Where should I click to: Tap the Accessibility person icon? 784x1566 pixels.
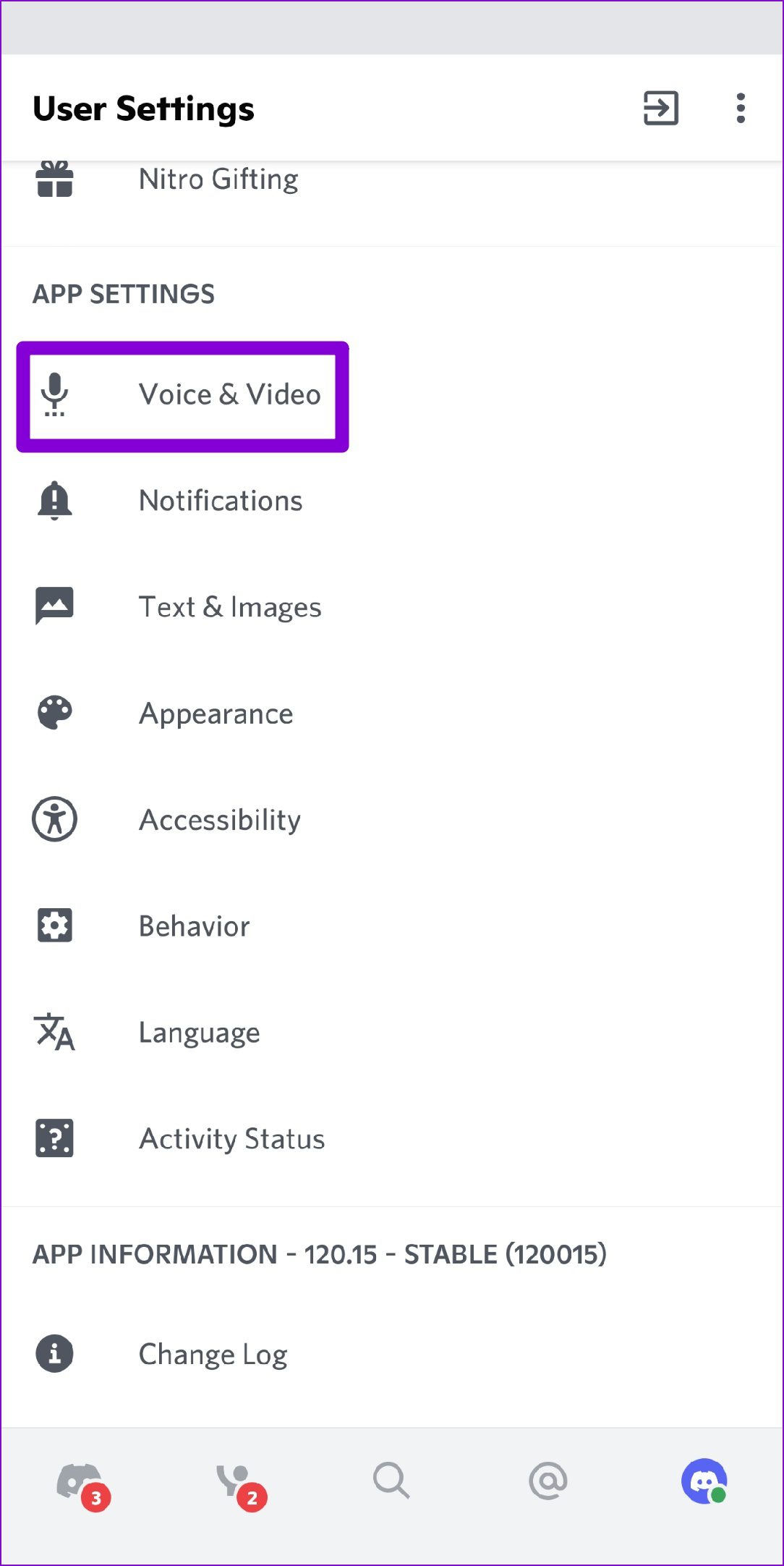pyautogui.click(x=55, y=819)
